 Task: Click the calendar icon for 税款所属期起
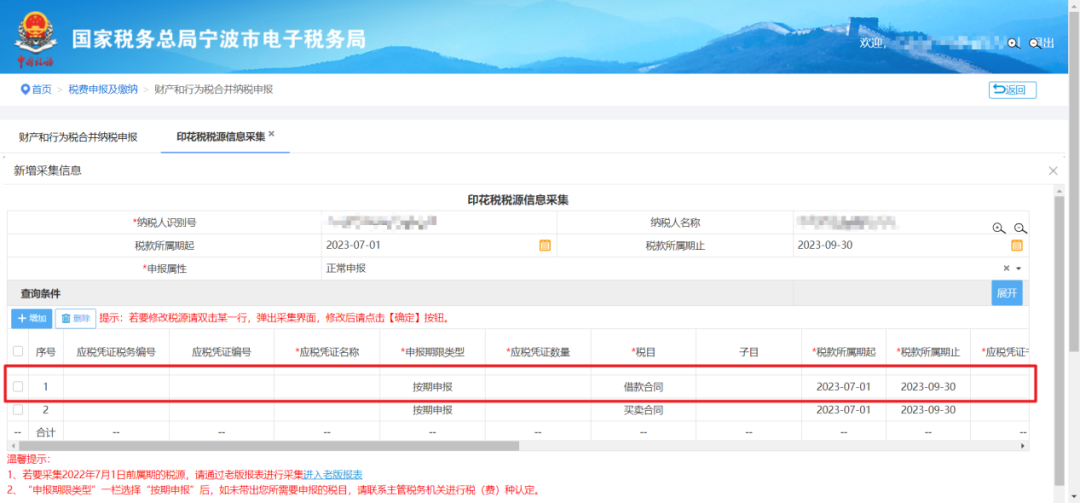click(545, 245)
